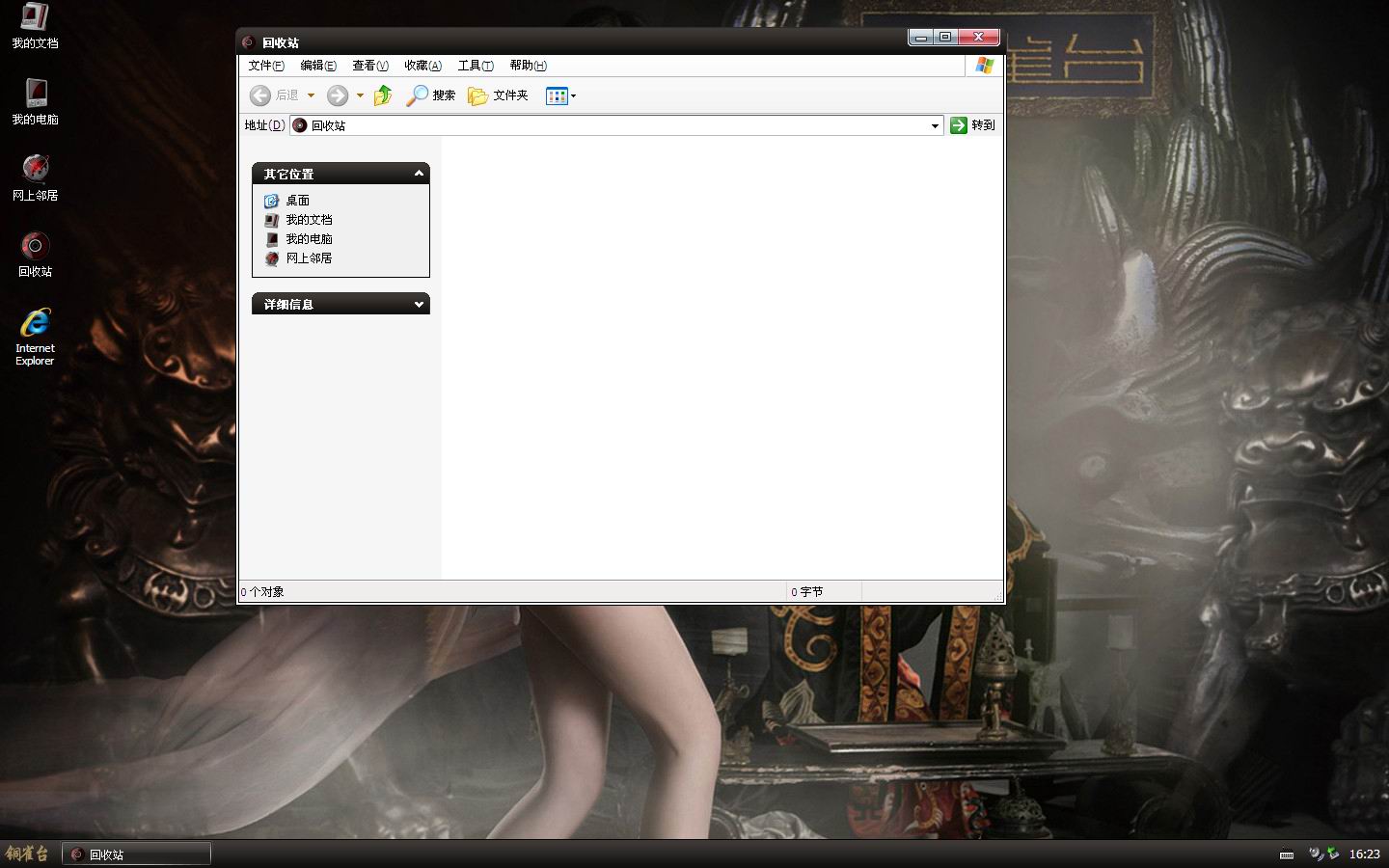Click the keyboard input tray icon
Image resolution: width=1389 pixels, height=868 pixels.
(1287, 854)
